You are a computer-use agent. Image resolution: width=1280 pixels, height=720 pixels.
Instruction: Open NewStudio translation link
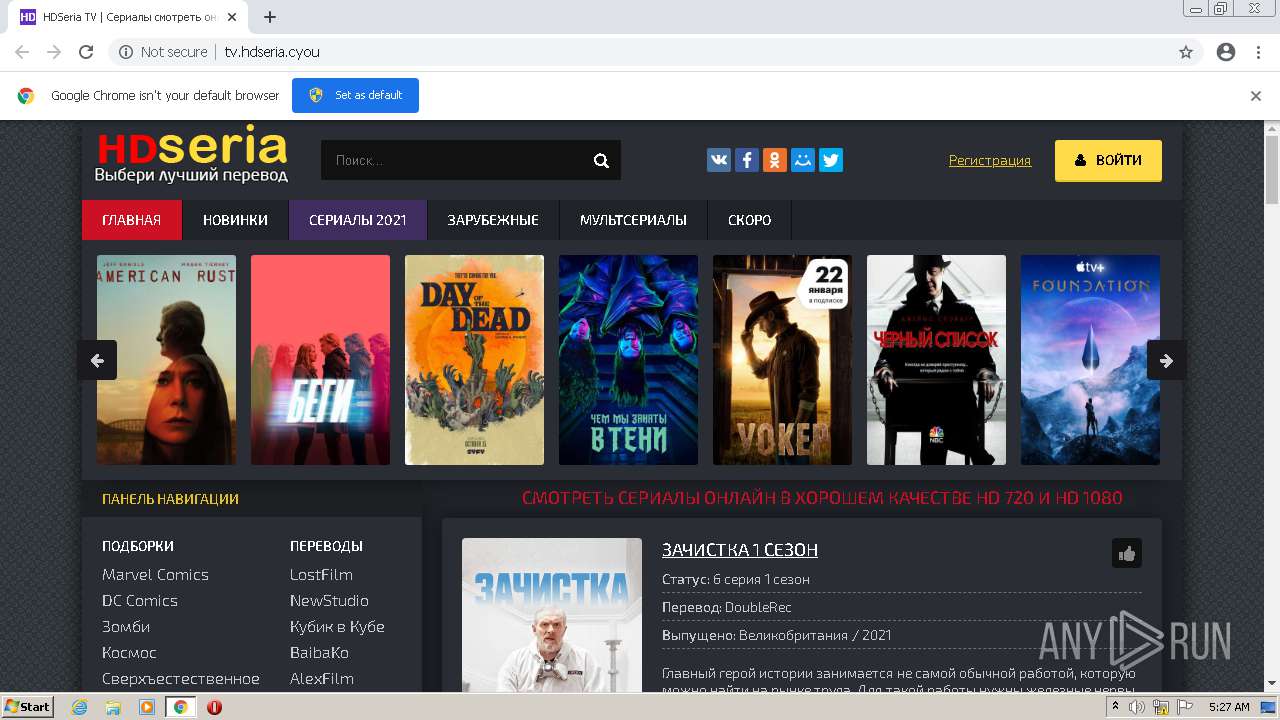coord(329,601)
